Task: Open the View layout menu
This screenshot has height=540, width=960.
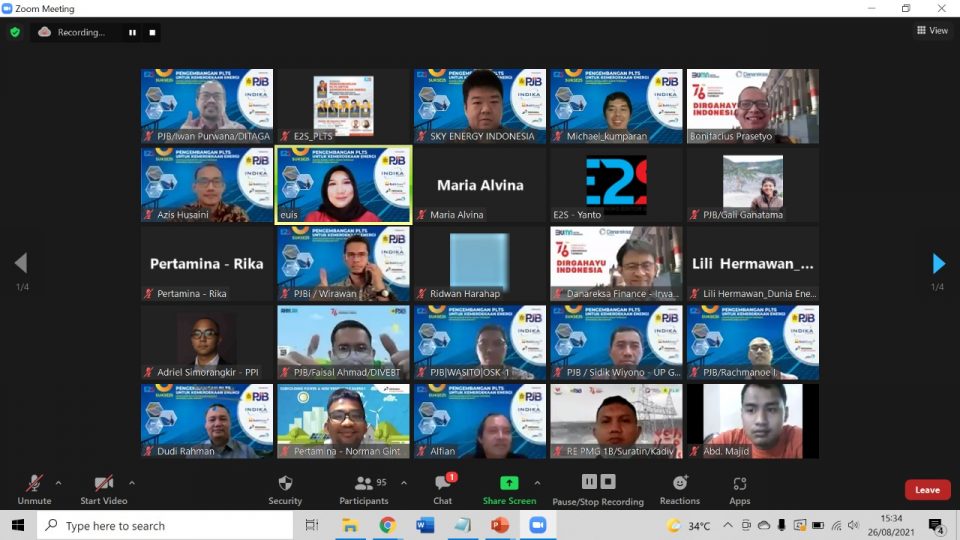Action: 932,30
